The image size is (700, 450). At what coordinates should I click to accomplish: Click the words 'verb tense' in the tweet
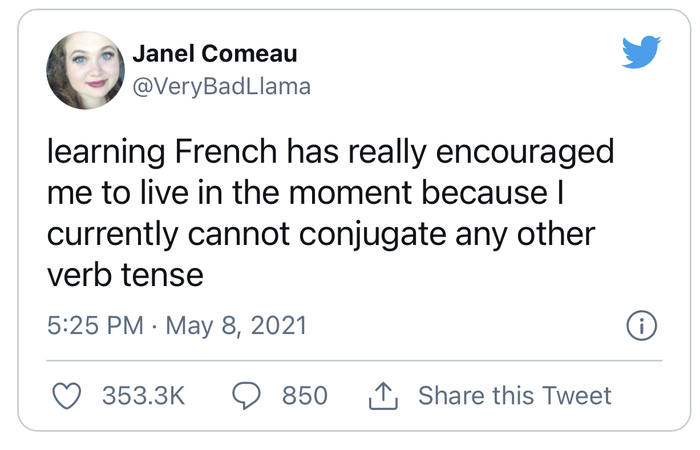click(126, 274)
